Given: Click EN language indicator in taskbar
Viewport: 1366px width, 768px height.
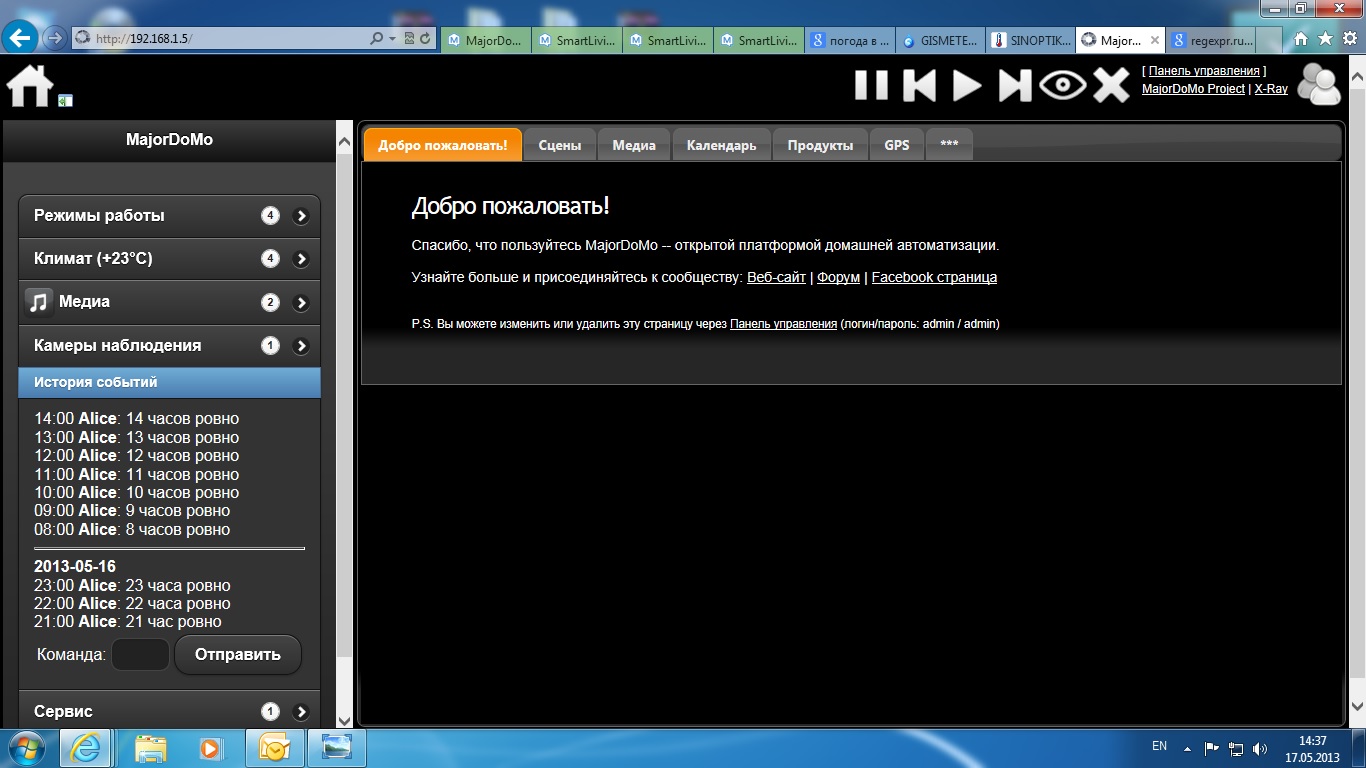Looking at the screenshot, I should (x=1159, y=746).
